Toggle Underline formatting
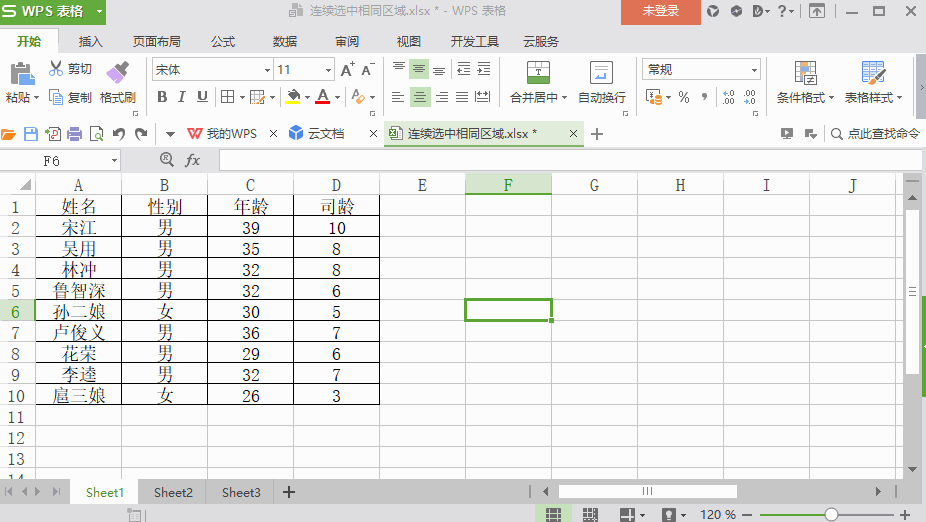Image resolution: width=926 pixels, height=522 pixels. click(x=202, y=97)
